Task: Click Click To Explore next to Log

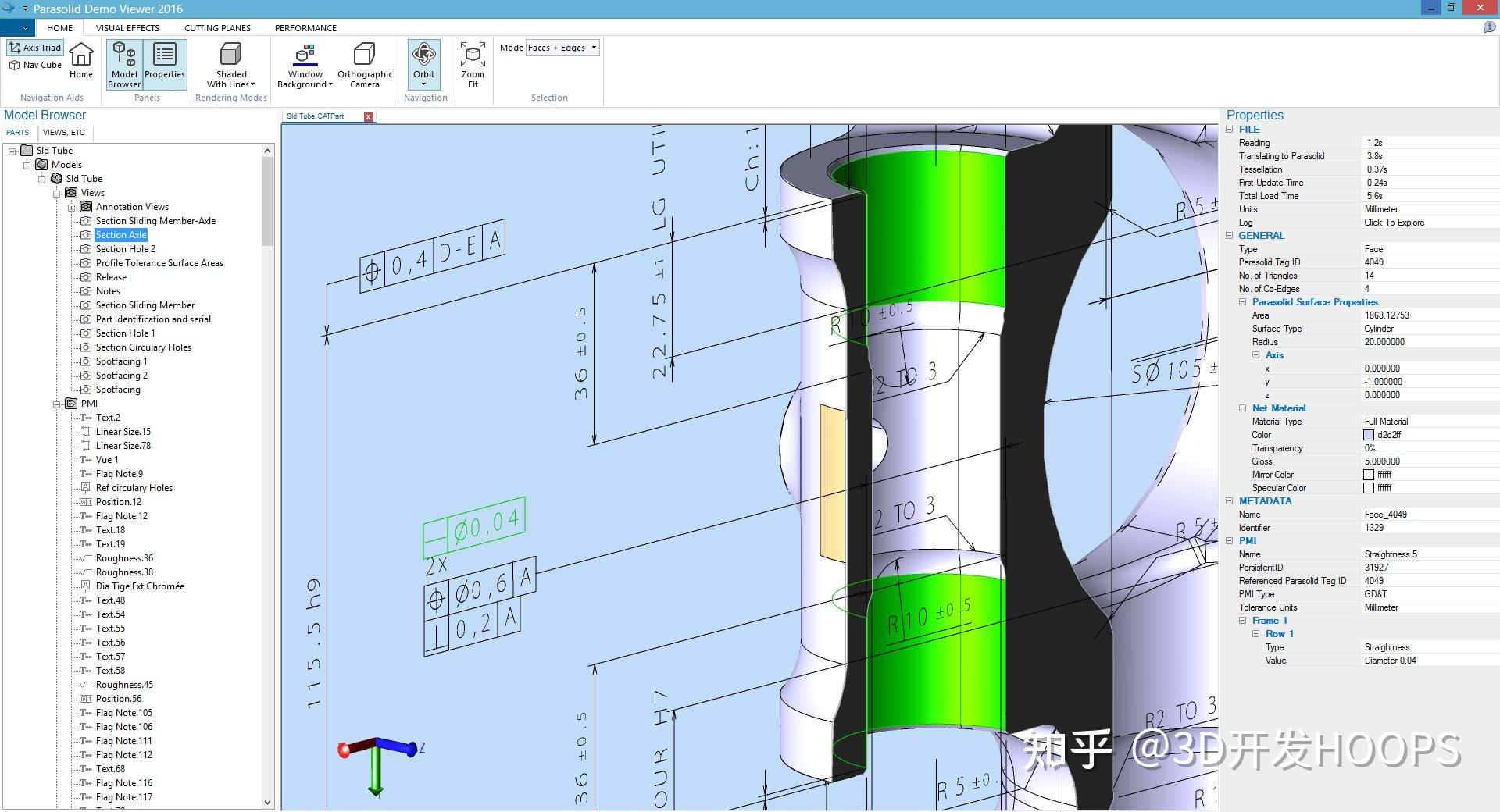Action: click(1394, 222)
